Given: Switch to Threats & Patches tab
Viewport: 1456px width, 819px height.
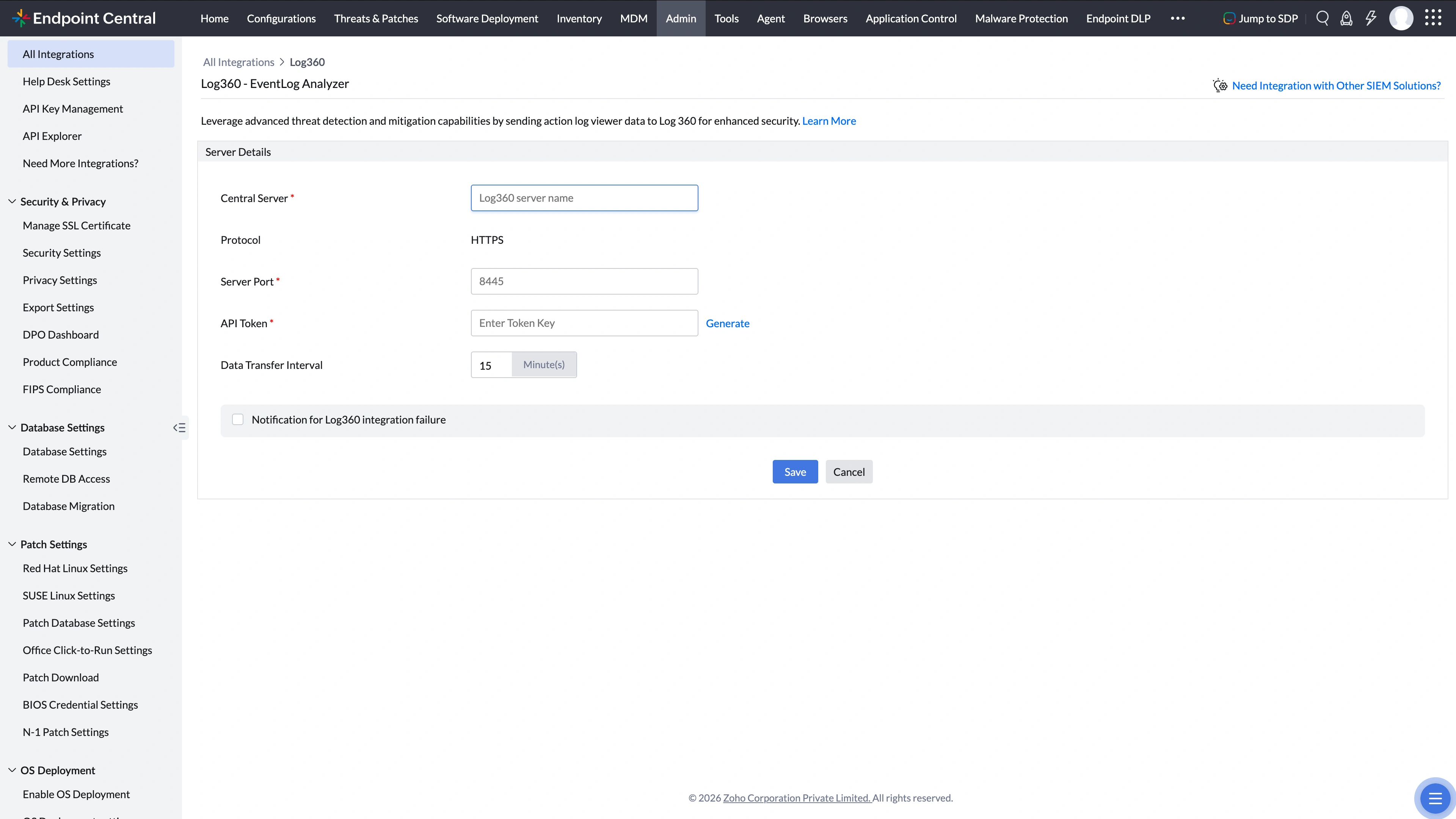Looking at the screenshot, I should pyautogui.click(x=376, y=18).
